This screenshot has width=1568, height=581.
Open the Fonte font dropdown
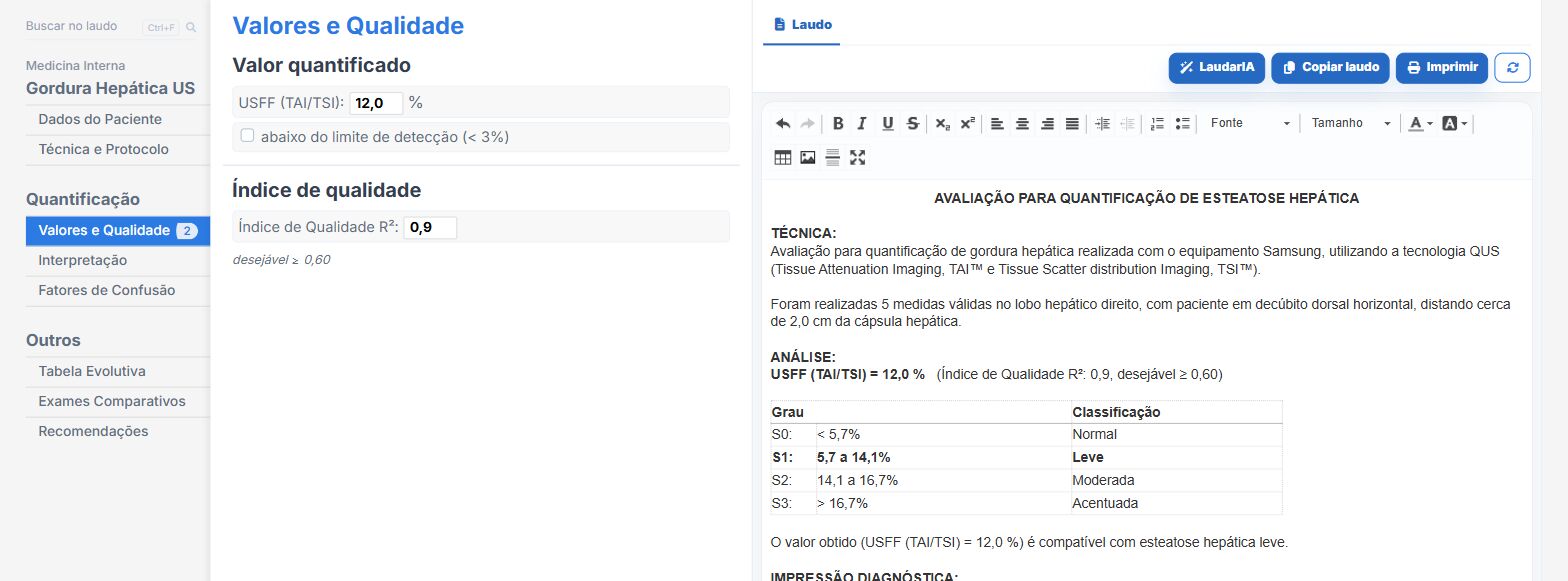coord(1250,124)
